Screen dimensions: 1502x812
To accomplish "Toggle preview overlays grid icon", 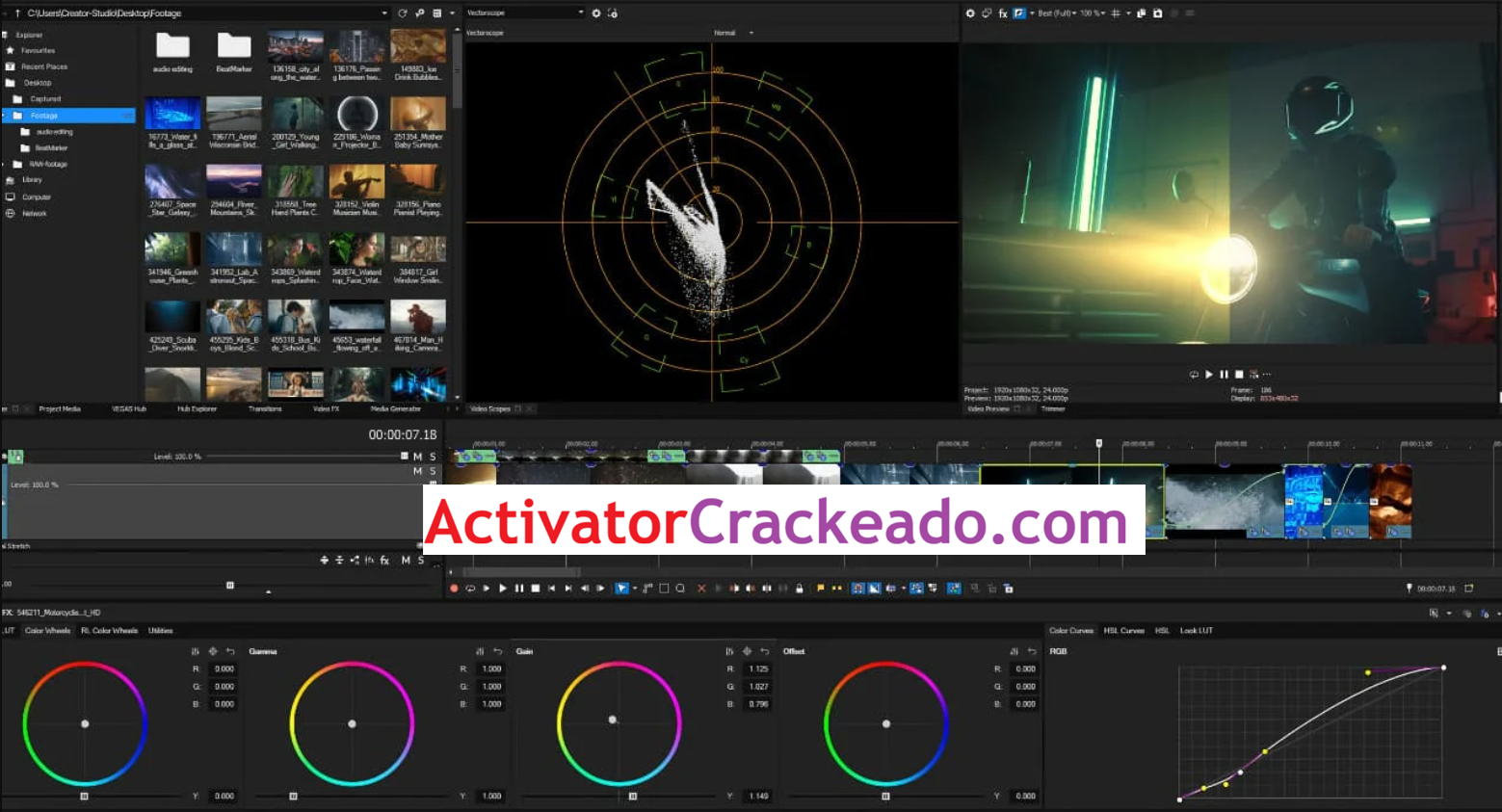I will point(1116,13).
